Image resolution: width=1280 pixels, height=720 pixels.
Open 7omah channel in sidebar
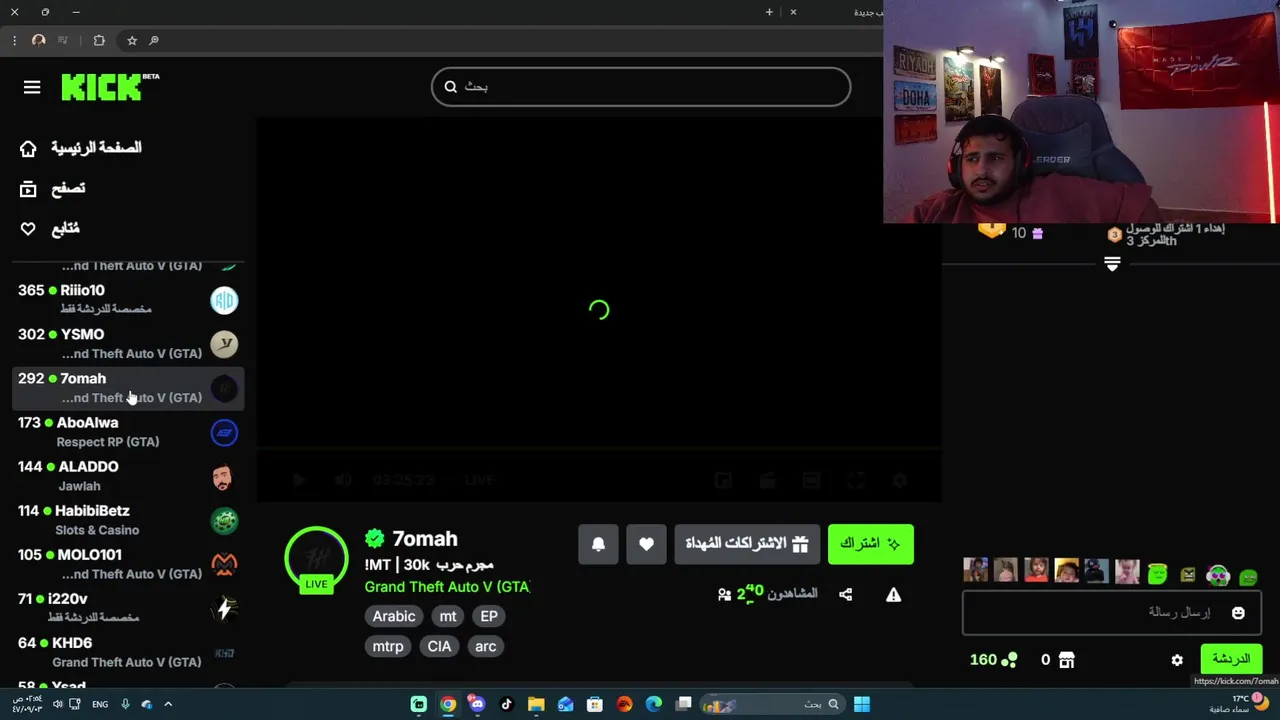point(128,388)
